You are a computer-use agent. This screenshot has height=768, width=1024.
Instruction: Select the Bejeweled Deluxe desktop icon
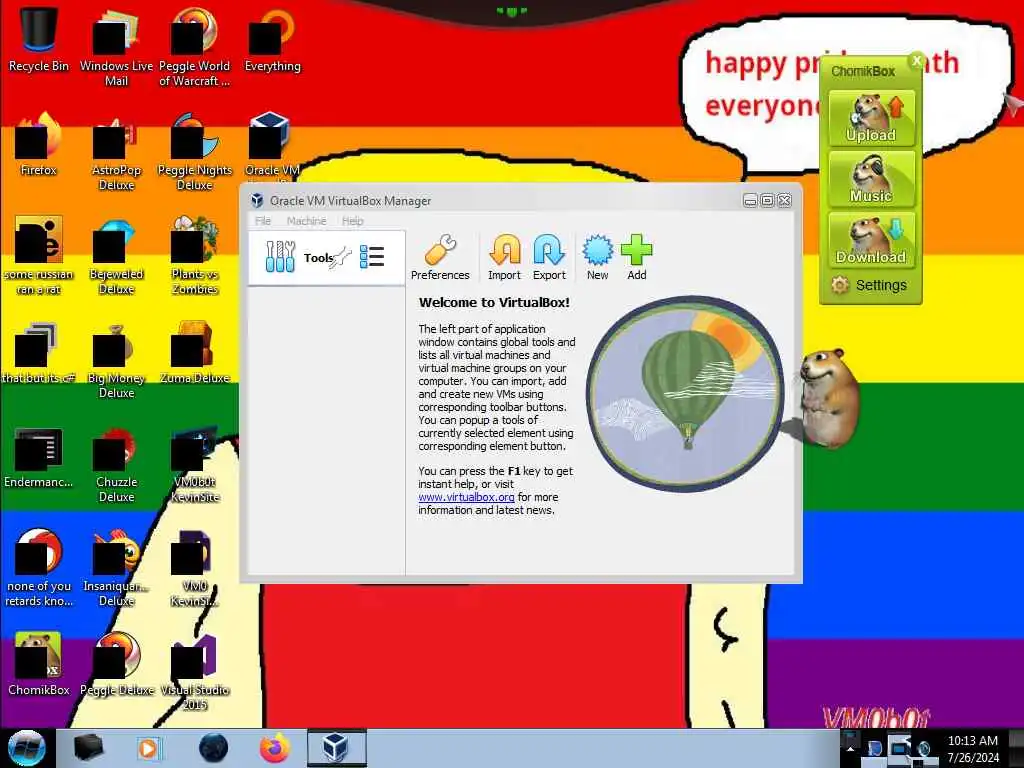pos(116,256)
